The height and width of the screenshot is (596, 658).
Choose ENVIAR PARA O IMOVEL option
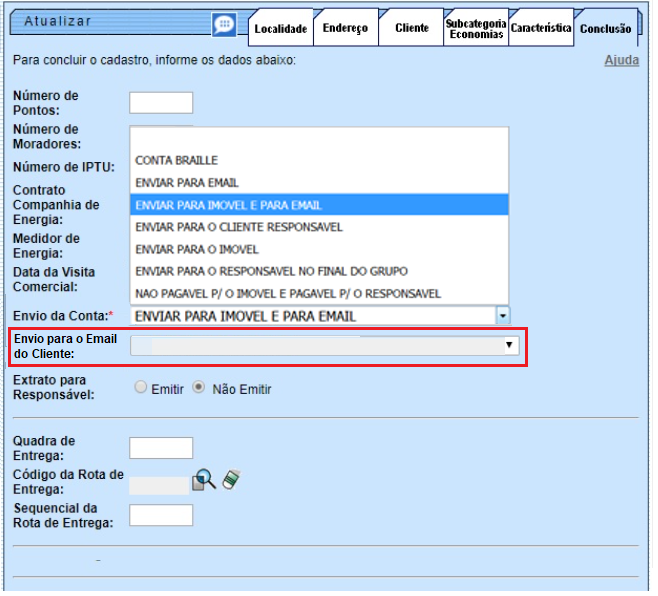point(197,249)
